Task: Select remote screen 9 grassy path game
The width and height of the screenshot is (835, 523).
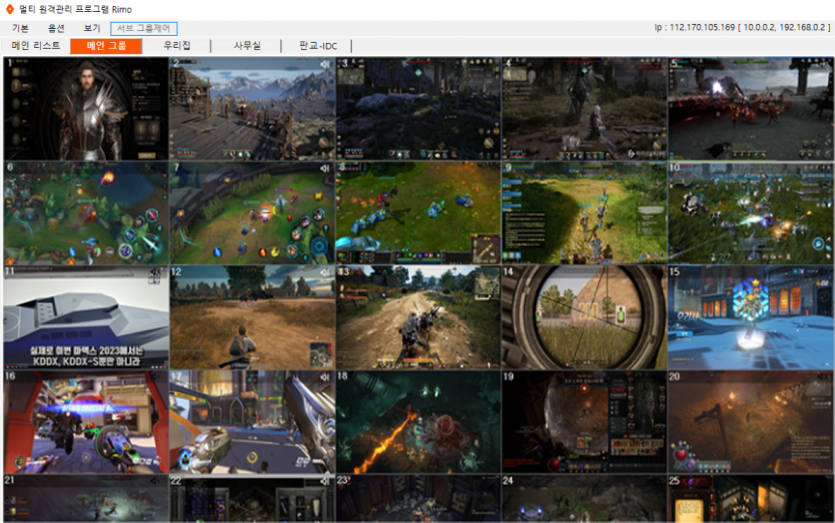Action: tap(585, 213)
